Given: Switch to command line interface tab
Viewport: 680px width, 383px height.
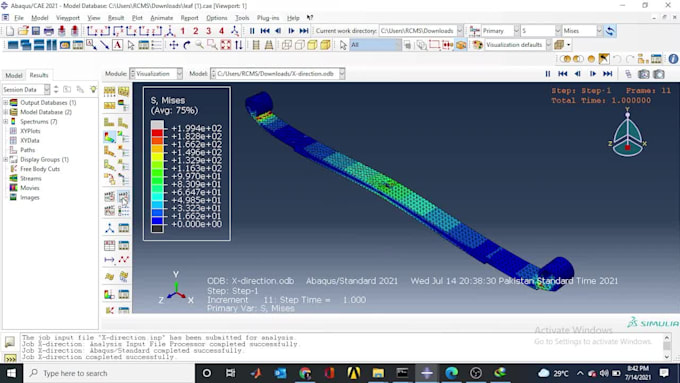Looking at the screenshot, I should pos(10,358).
